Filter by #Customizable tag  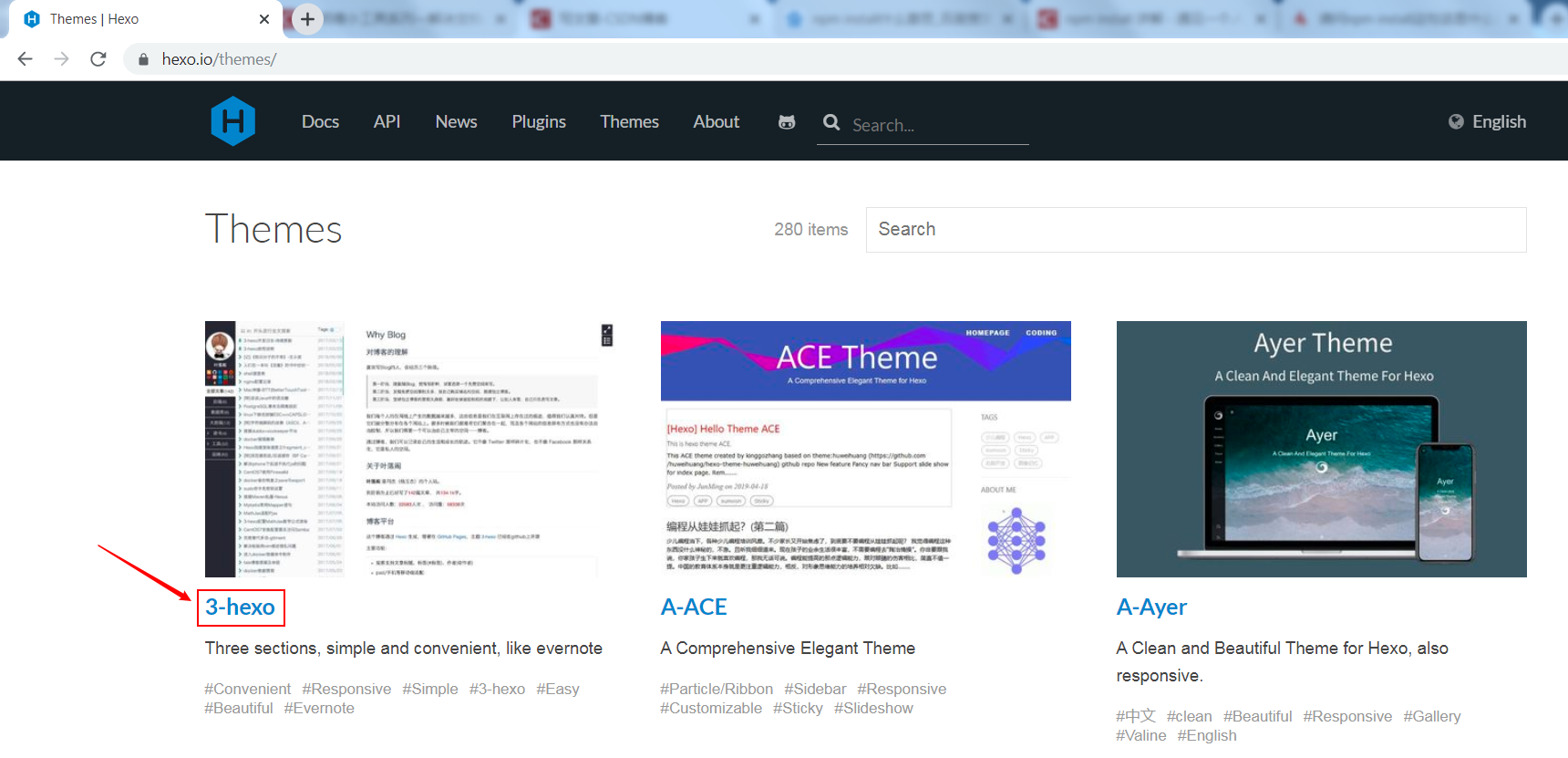[711, 708]
